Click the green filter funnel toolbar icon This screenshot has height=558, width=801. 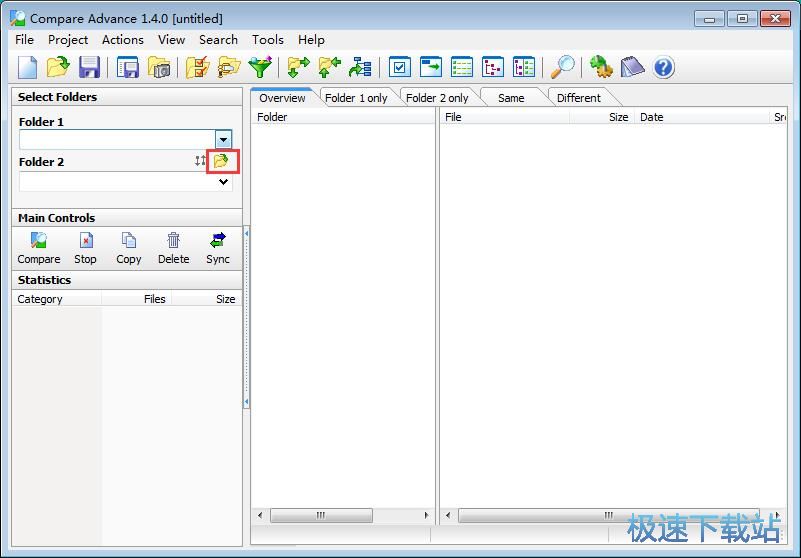click(260, 67)
